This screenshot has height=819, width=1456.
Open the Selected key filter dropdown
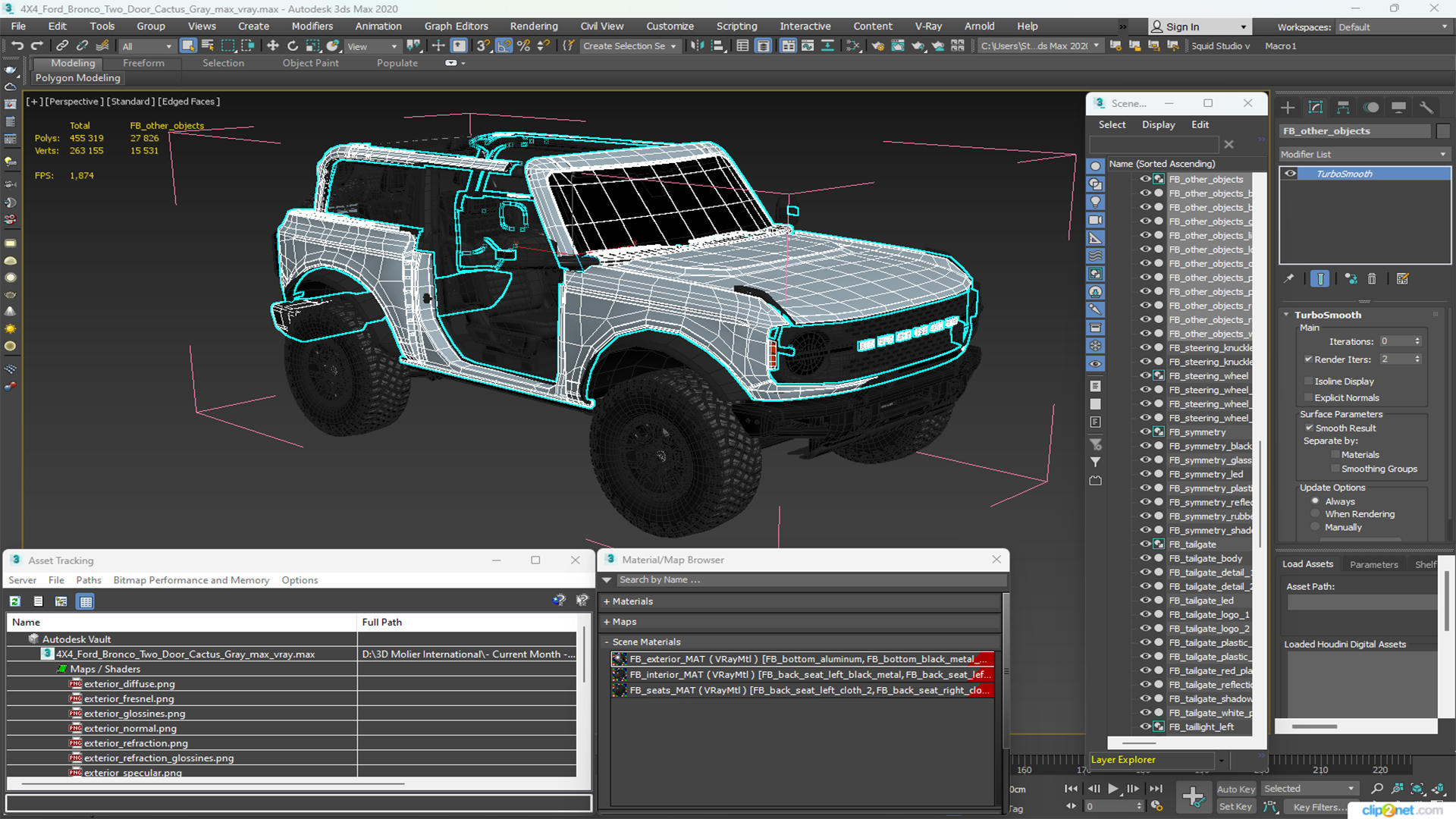pyautogui.click(x=1310, y=789)
